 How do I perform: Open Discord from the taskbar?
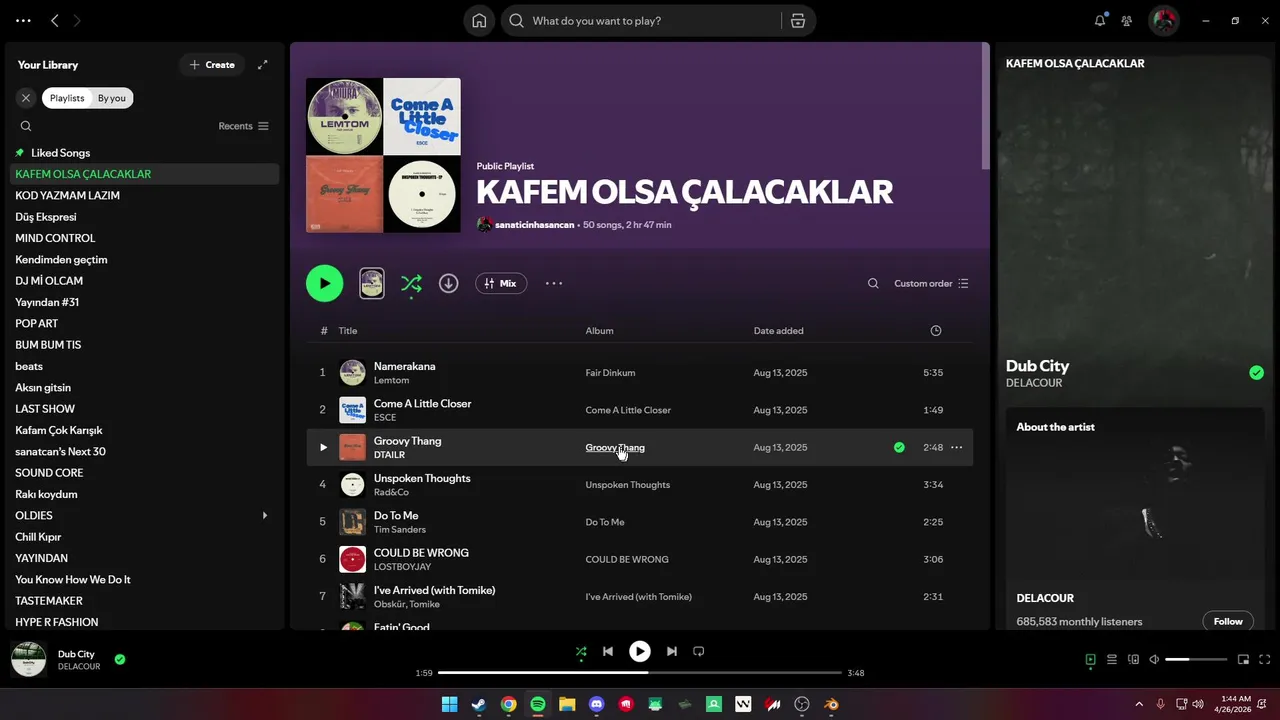[x=597, y=704]
